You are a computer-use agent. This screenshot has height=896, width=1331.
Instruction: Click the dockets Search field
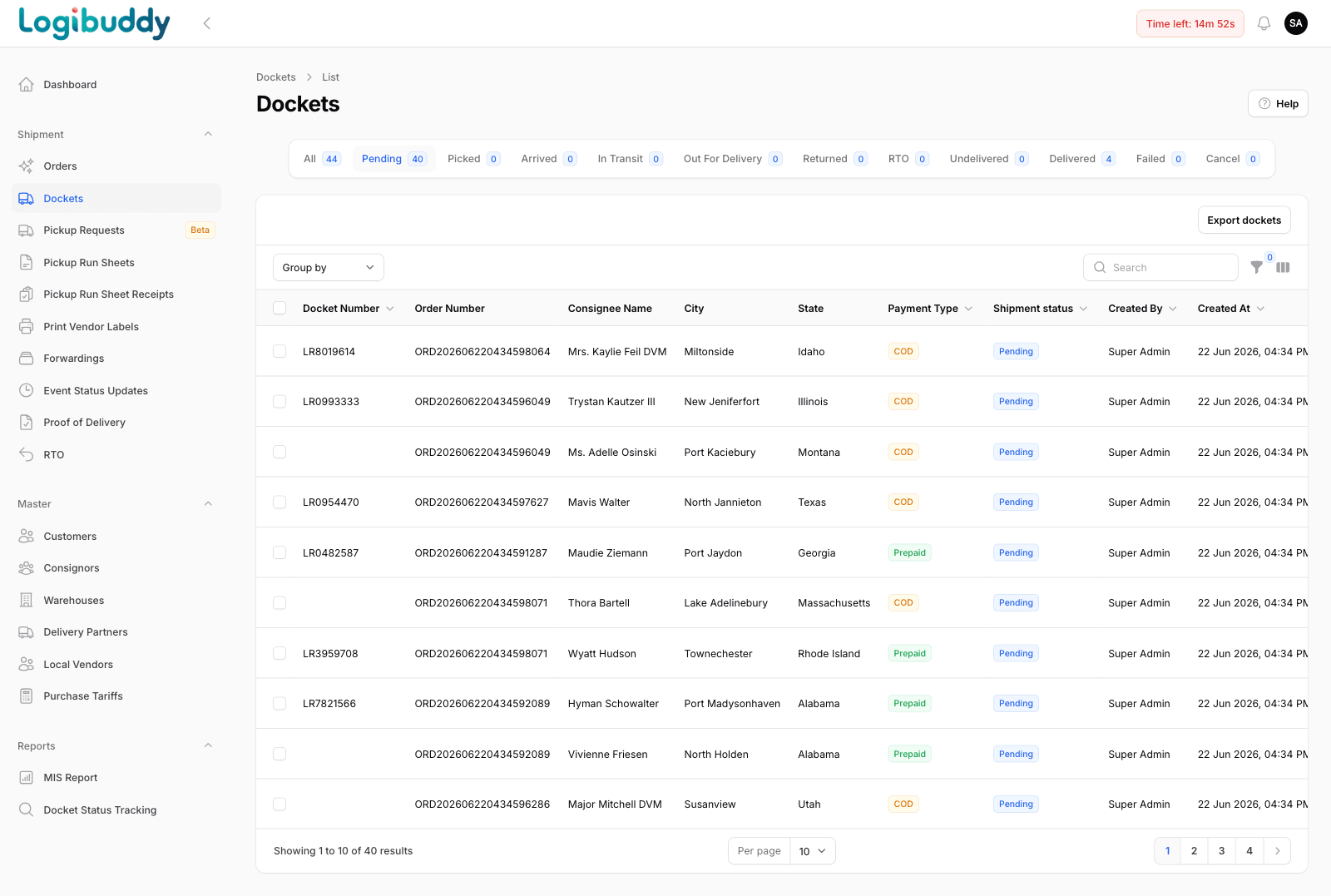click(1160, 267)
